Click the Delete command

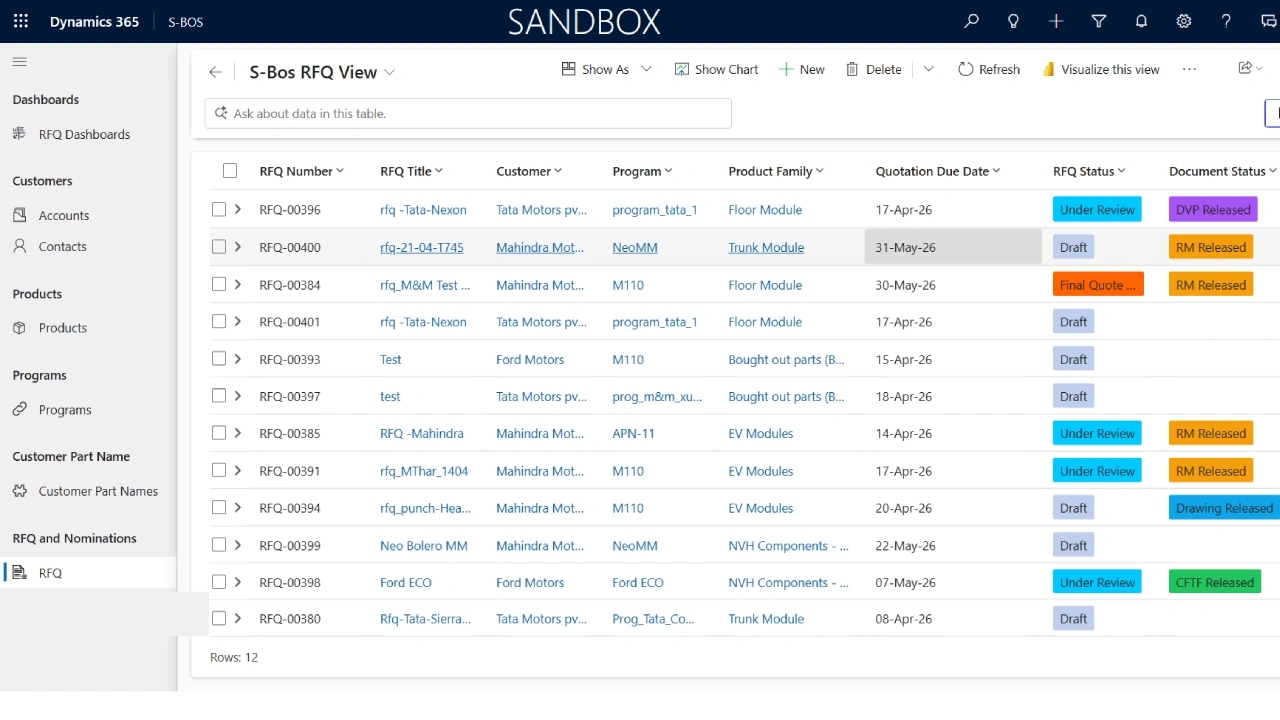tap(874, 69)
